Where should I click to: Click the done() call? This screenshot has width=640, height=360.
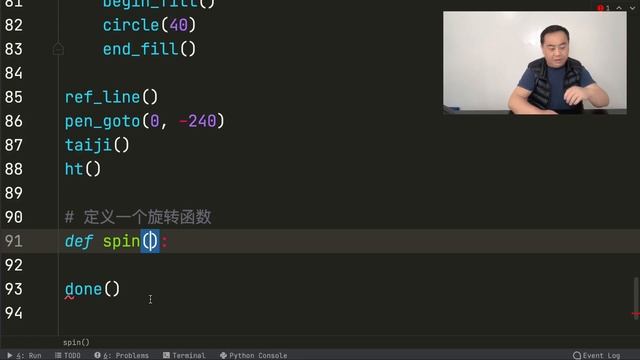92,289
